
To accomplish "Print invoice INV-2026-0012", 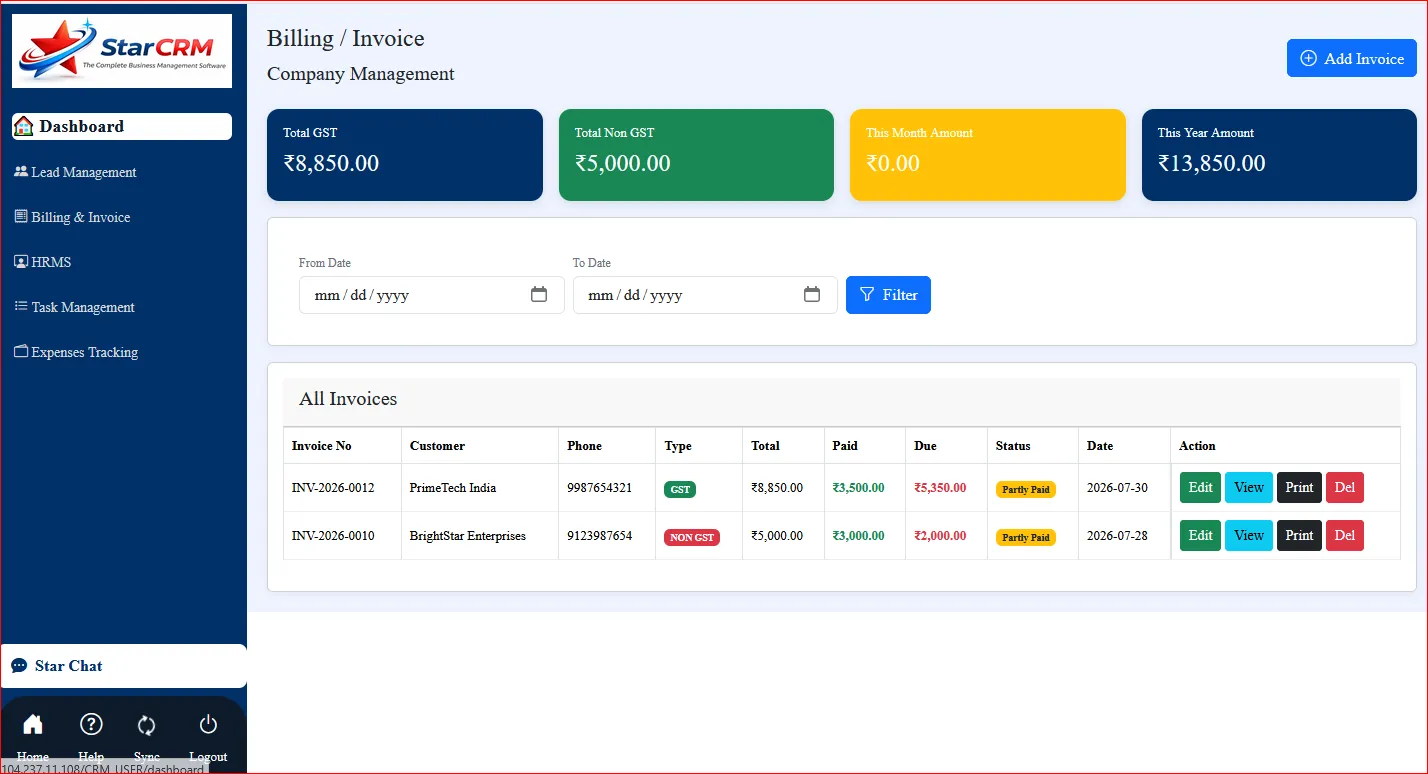I will coord(1299,488).
